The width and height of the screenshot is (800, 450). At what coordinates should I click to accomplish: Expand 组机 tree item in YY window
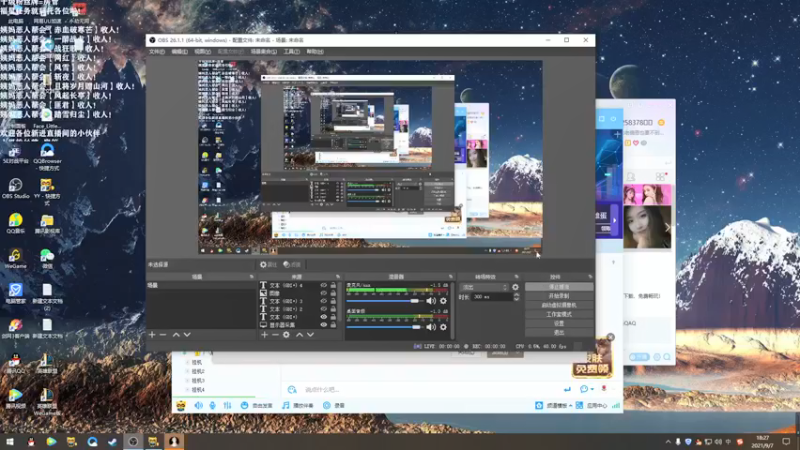point(188,362)
